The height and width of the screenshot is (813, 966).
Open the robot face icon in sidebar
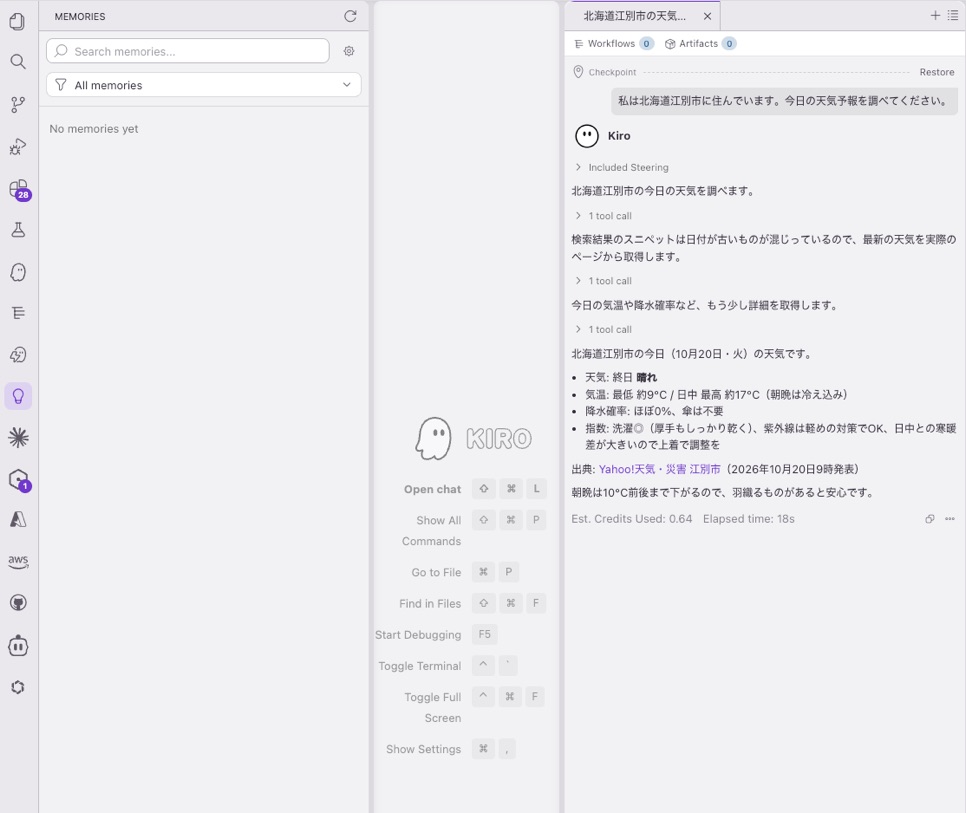pos(18,645)
